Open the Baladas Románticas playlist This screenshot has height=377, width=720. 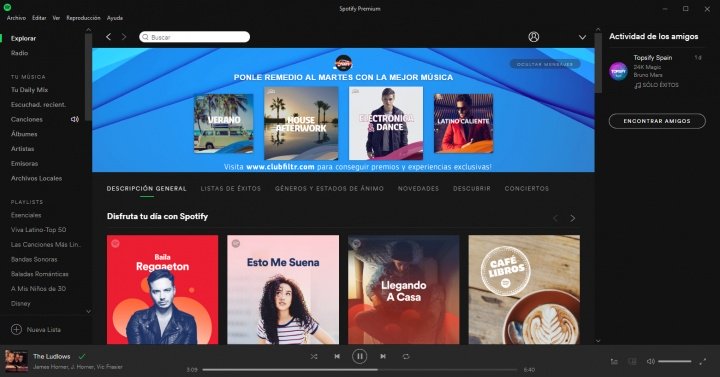pyautogui.click(x=39, y=274)
